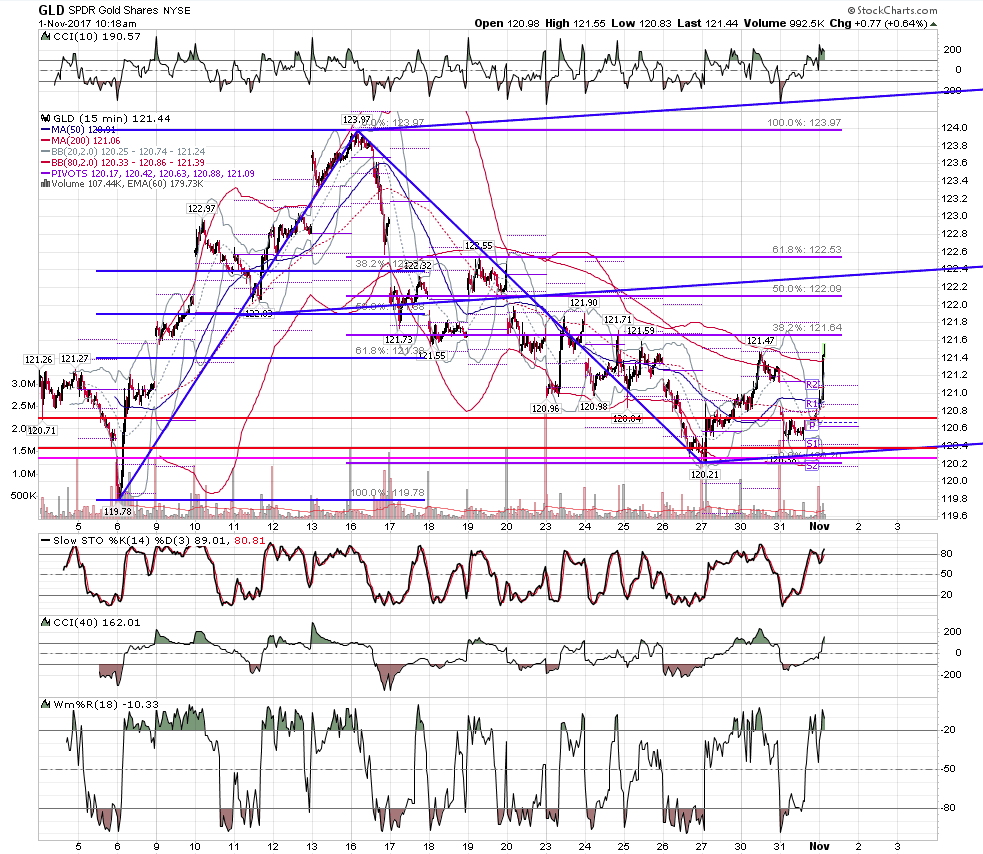Click the P pivot marker box
The width and height of the screenshot is (983, 854).
click(812, 425)
